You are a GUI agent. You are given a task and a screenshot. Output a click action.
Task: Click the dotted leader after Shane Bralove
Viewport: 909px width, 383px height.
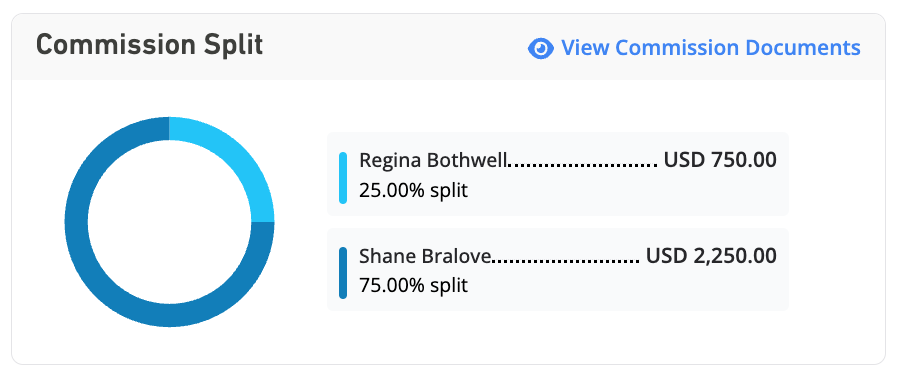click(x=565, y=260)
